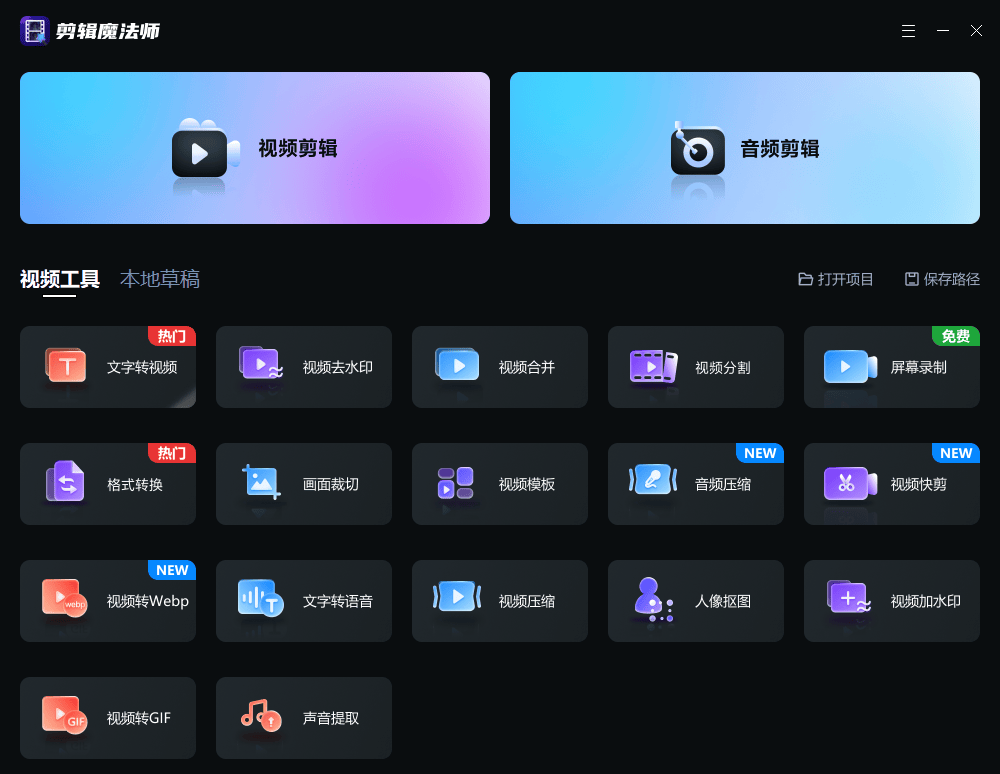Open the hamburger menu at top right

pyautogui.click(x=908, y=31)
